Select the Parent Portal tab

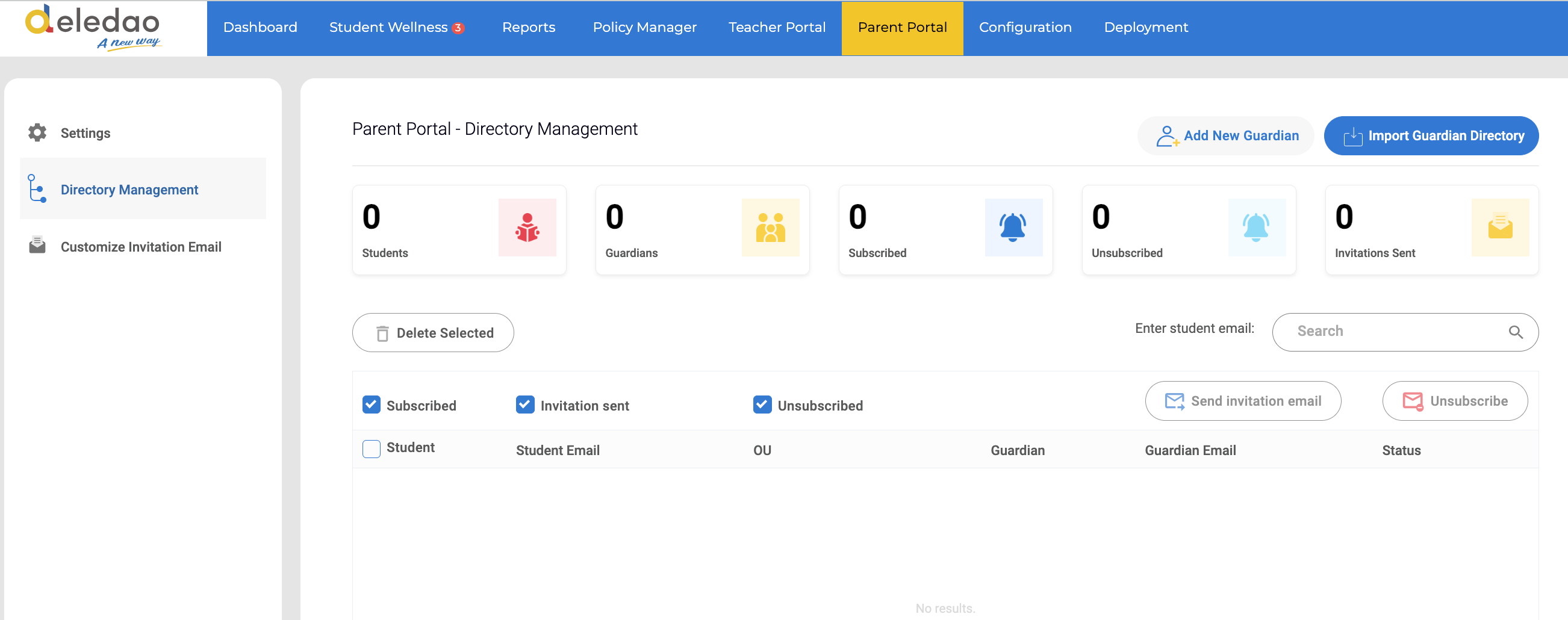pos(902,28)
